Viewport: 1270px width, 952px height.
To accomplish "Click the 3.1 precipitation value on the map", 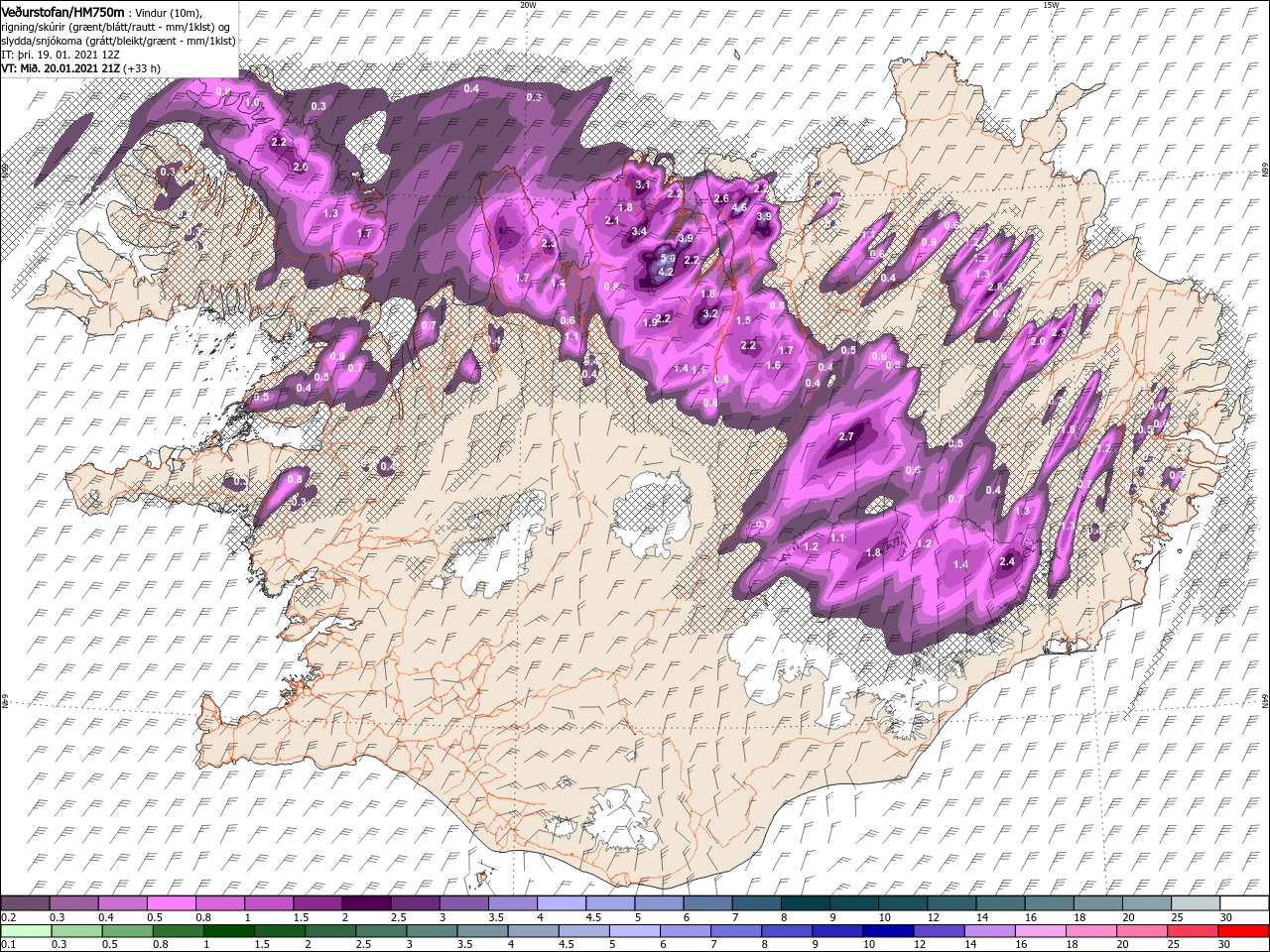I will point(642,184).
